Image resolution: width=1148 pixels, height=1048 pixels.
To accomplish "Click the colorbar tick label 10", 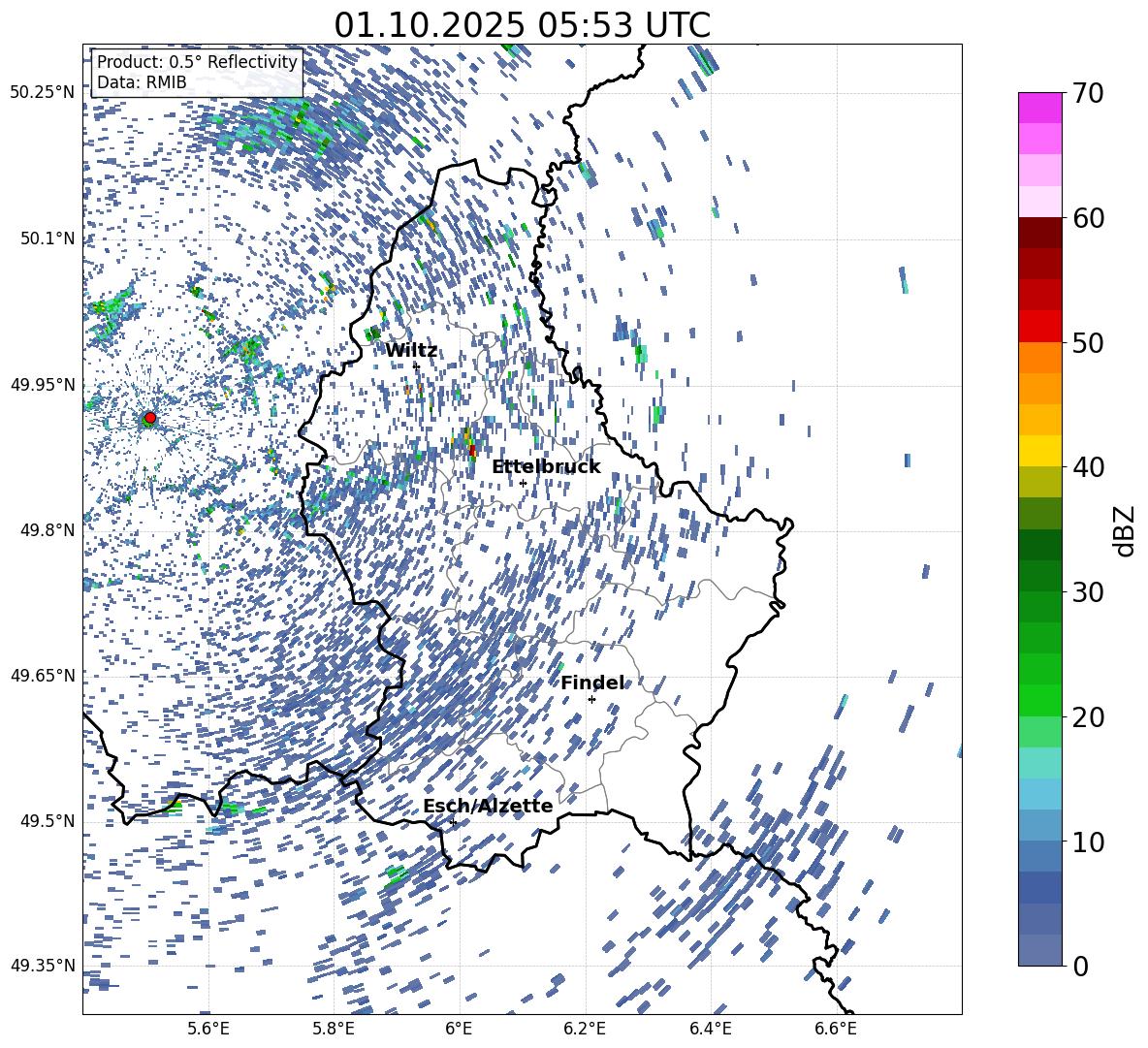I will [1088, 842].
